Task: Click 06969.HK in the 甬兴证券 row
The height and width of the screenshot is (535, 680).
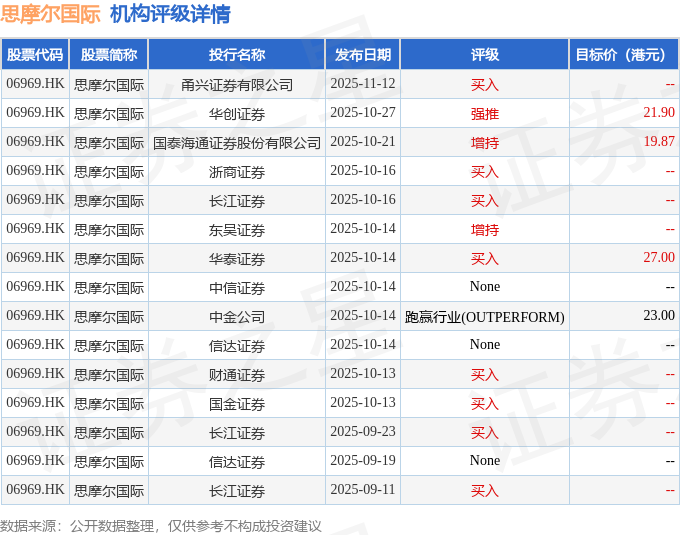Action: pyautogui.click(x=35, y=83)
